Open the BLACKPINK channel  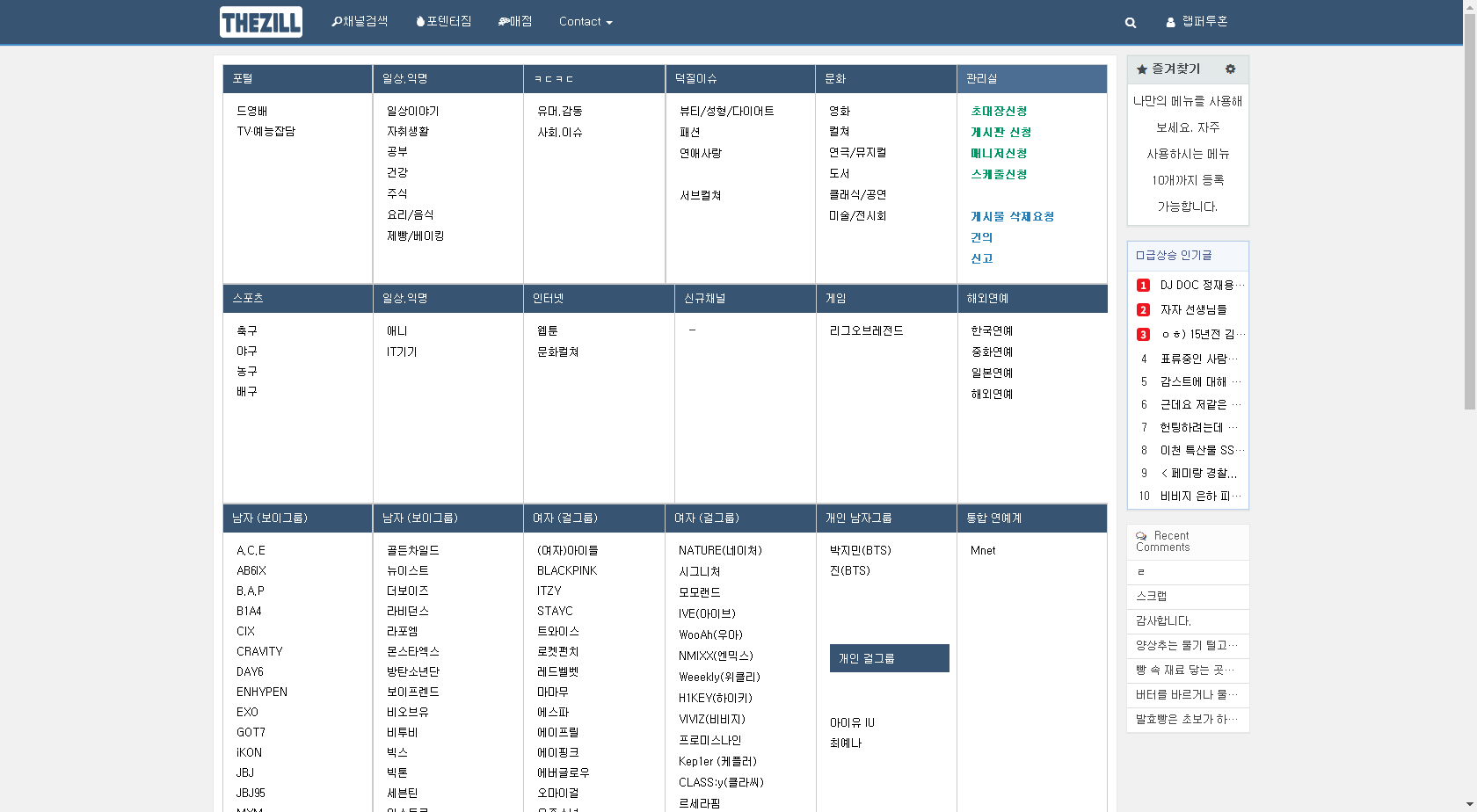pyautogui.click(x=567, y=570)
